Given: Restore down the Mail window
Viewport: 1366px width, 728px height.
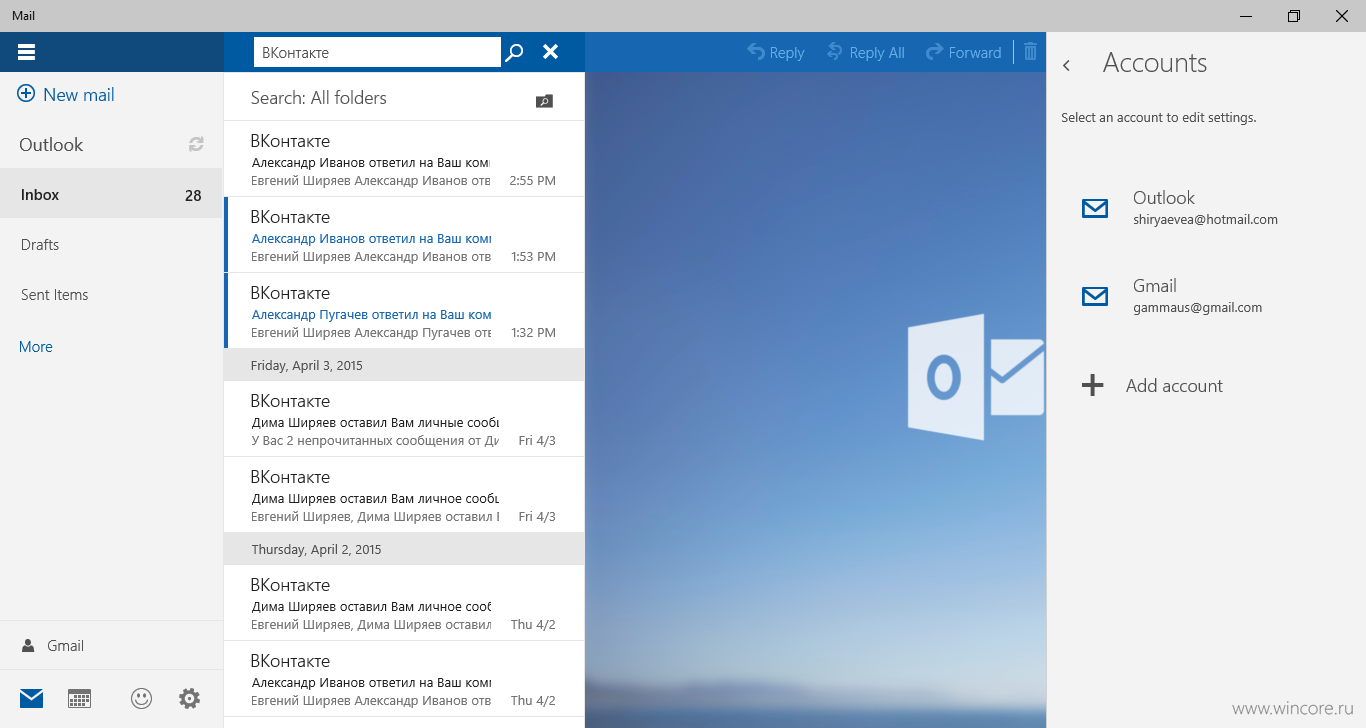Looking at the screenshot, I should [x=1294, y=15].
